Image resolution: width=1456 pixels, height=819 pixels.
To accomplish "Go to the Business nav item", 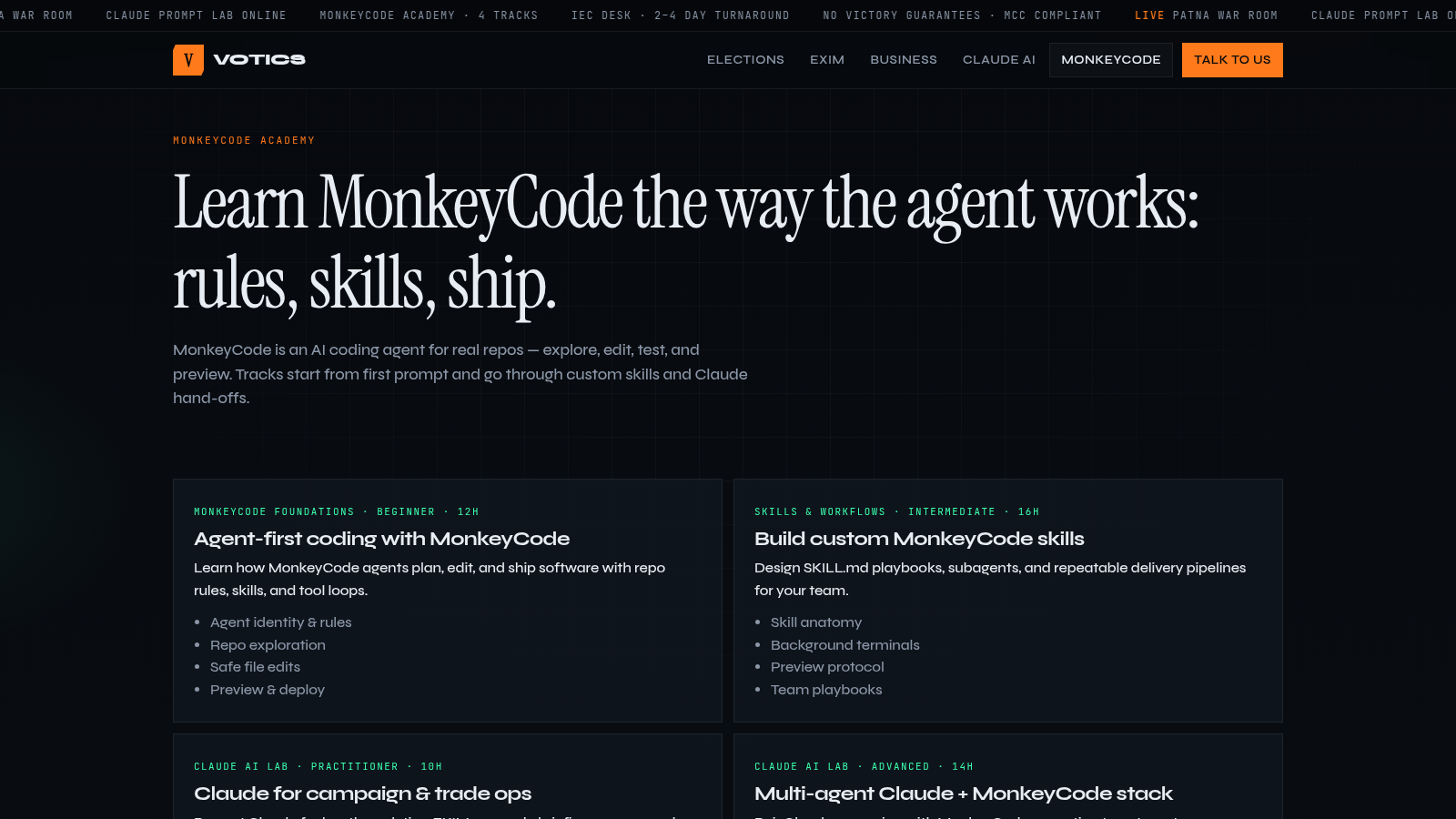I will tap(904, 60).
